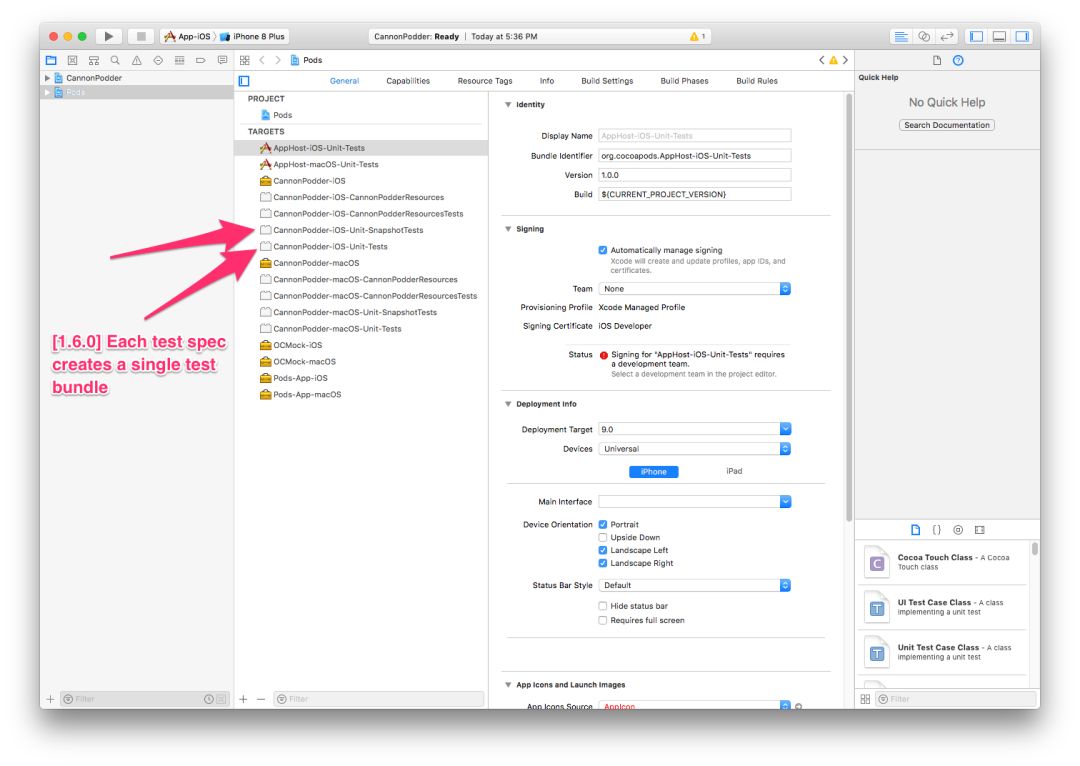The image size is (1080, 766).
Task: Toggle the targets list sidebar icon
Action: [x=244, y=81]
